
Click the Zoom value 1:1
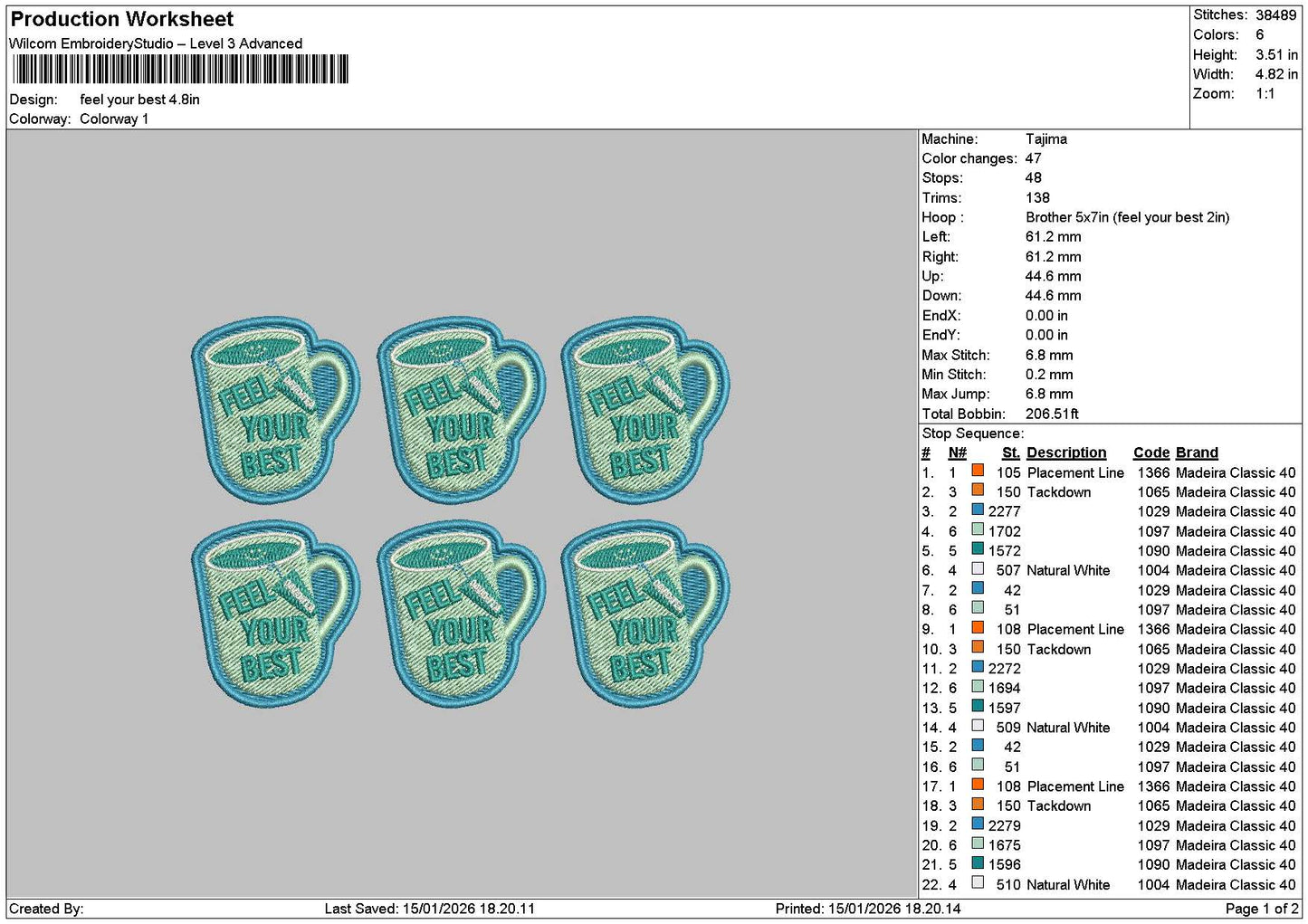pos(1265,94)
